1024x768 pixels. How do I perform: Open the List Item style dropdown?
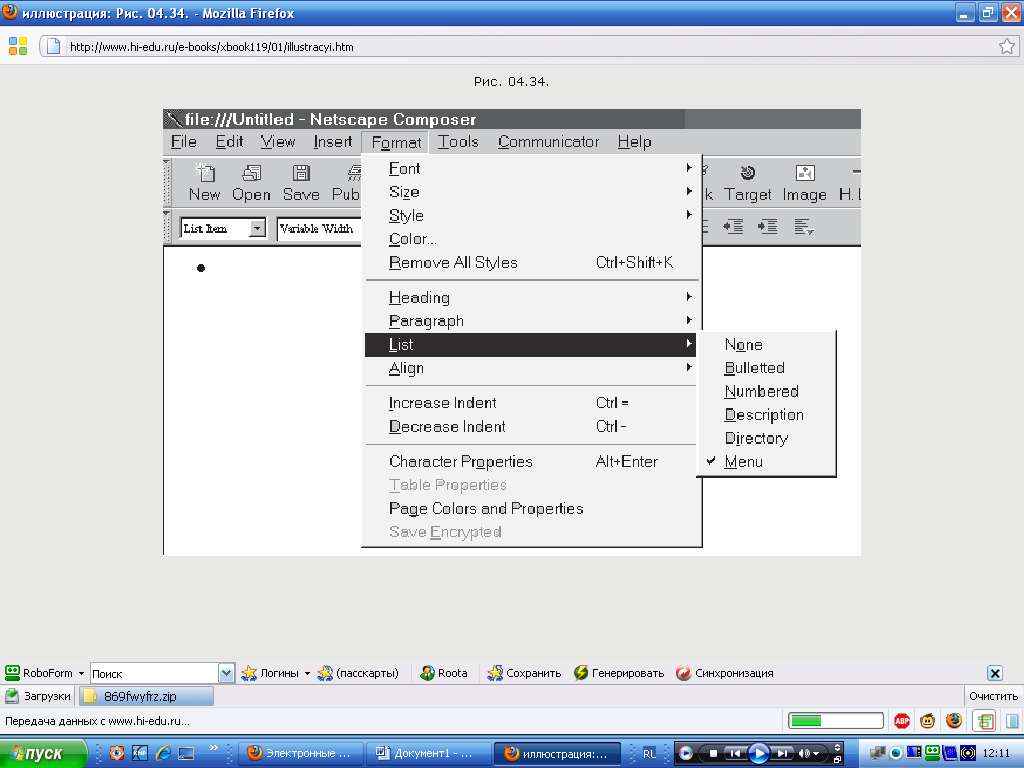(257, 228)
